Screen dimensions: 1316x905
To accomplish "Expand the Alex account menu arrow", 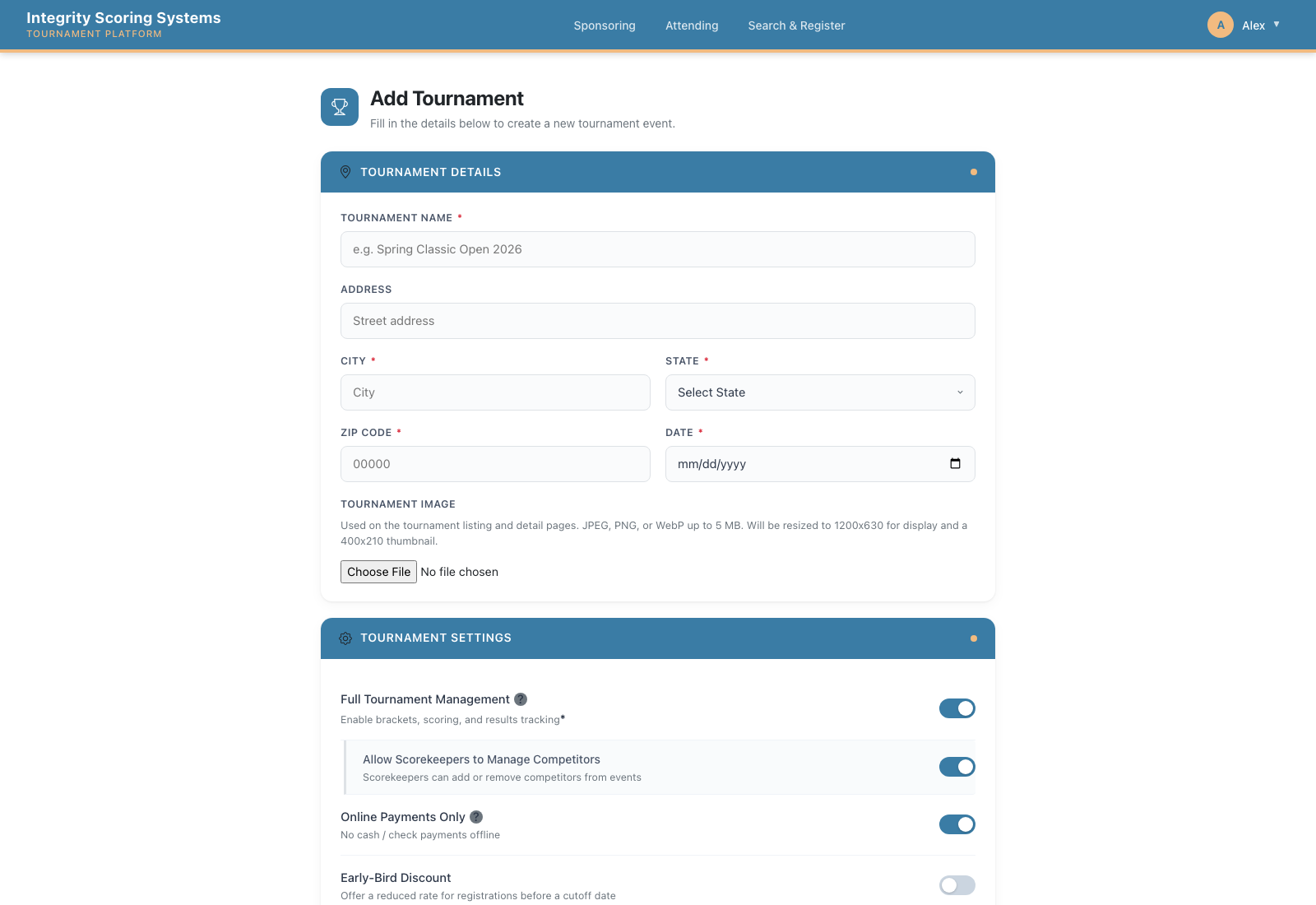I will click(x=1277, y=25).
